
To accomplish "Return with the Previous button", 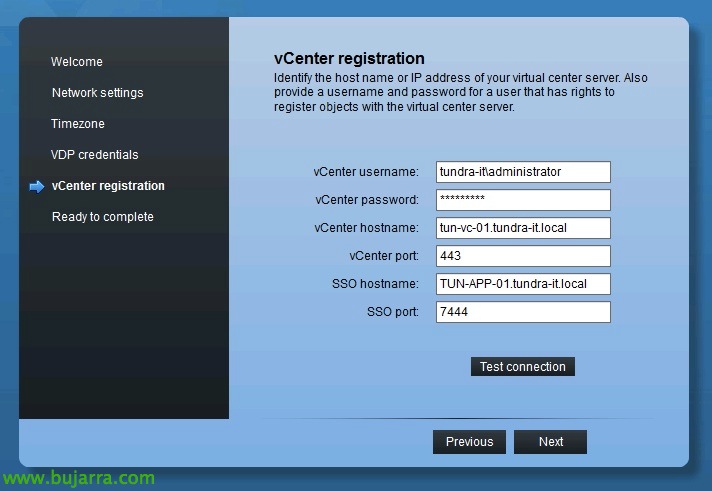I will click(x=469, y=442).
